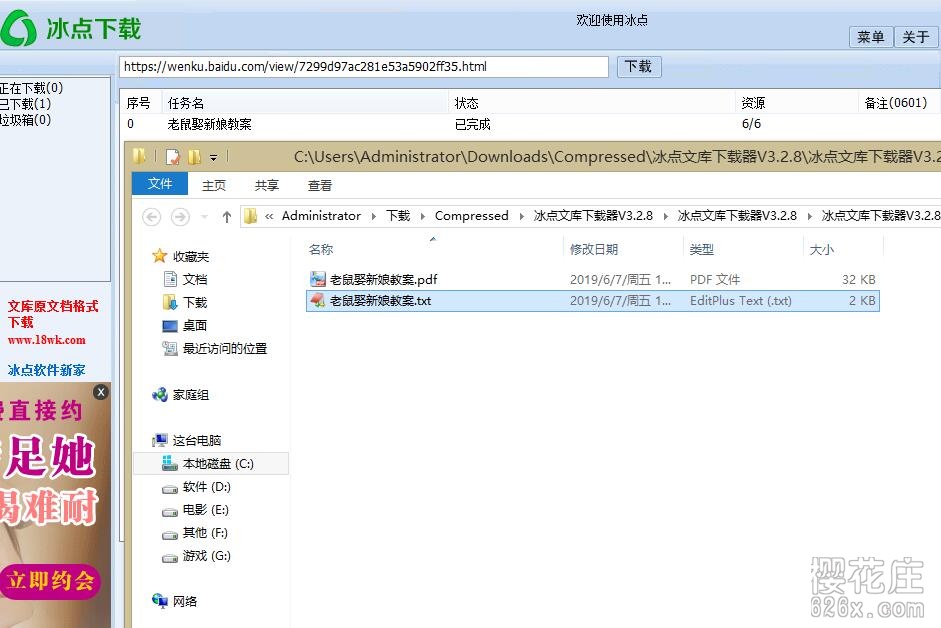Select 垃圾箱(0) in left list
941x628 pixels.
[x=25, y=119]
